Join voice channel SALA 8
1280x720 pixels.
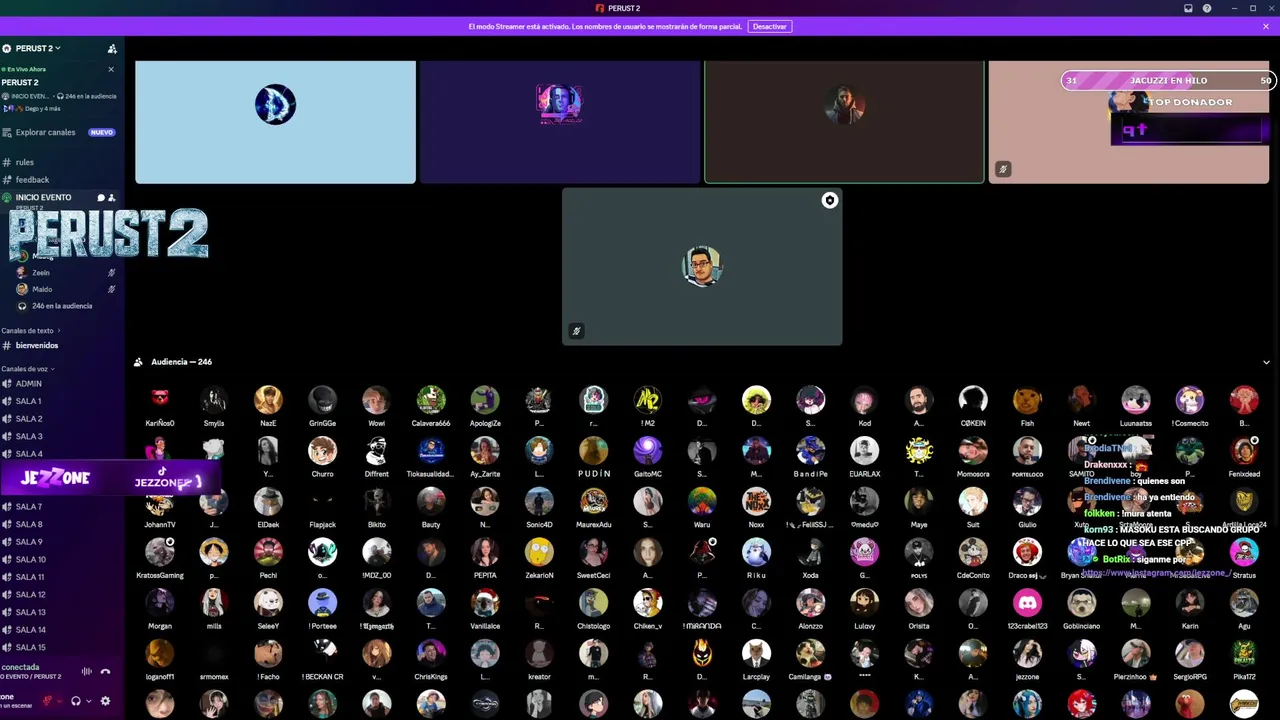pyautogui.click(x=28, y=524)
